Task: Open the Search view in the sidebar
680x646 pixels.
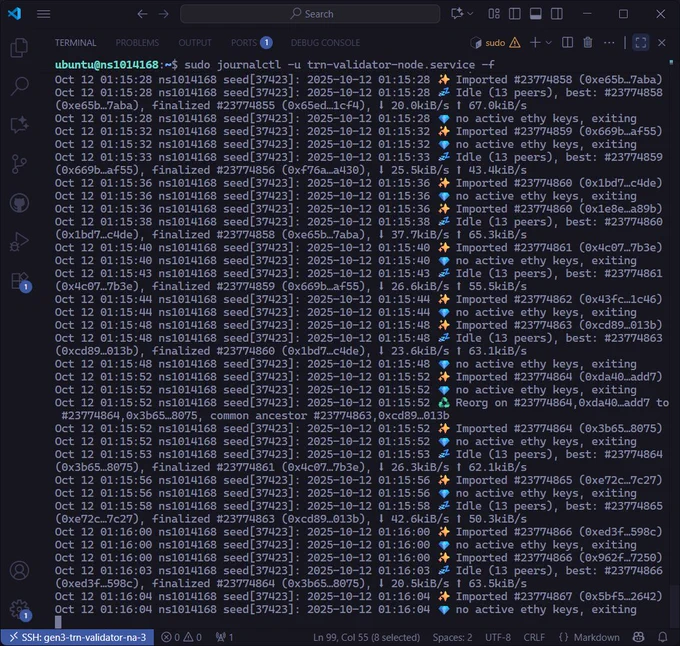Action: tap(19, 86)
